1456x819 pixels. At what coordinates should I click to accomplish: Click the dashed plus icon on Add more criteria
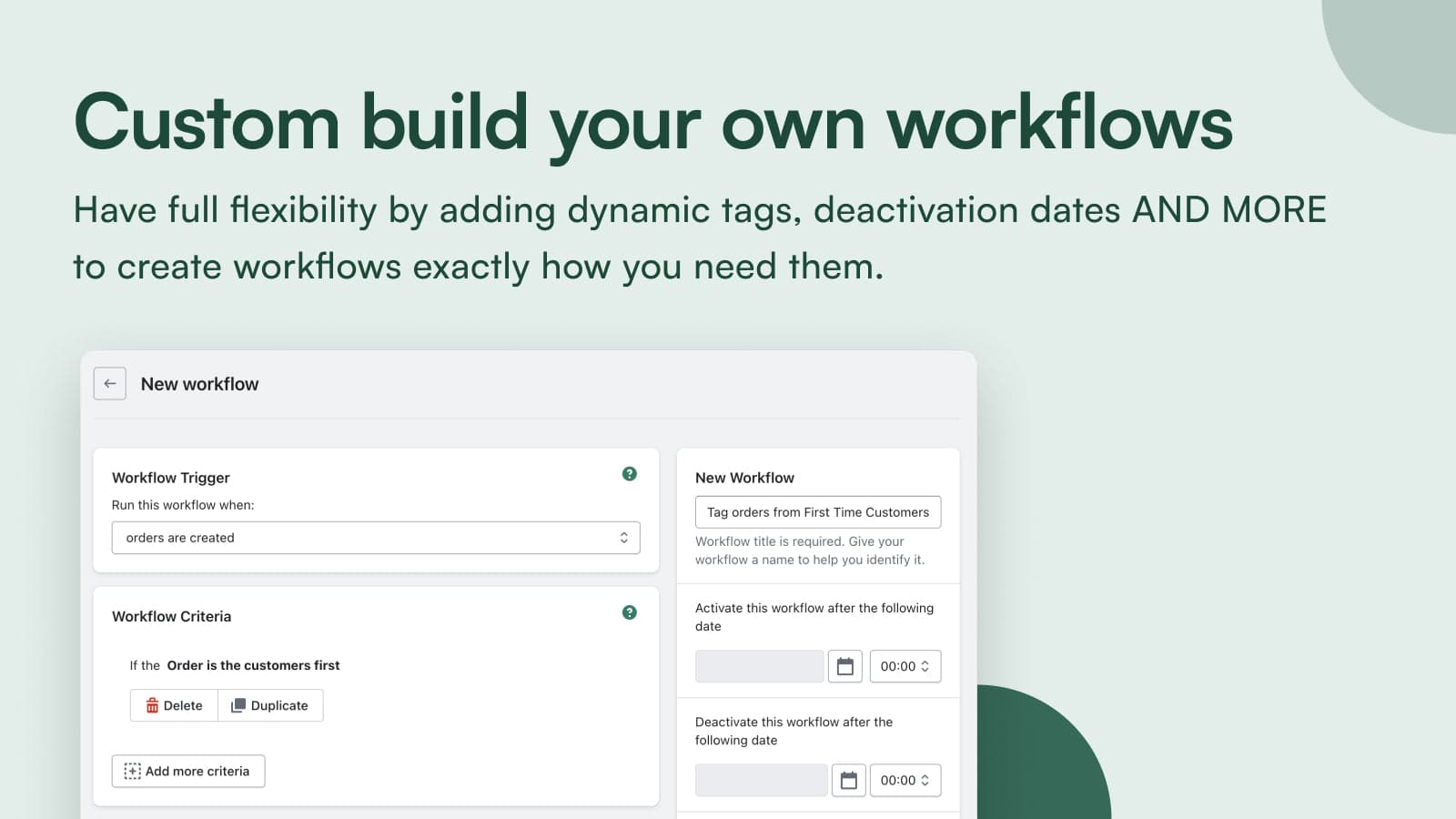(132, 771)
